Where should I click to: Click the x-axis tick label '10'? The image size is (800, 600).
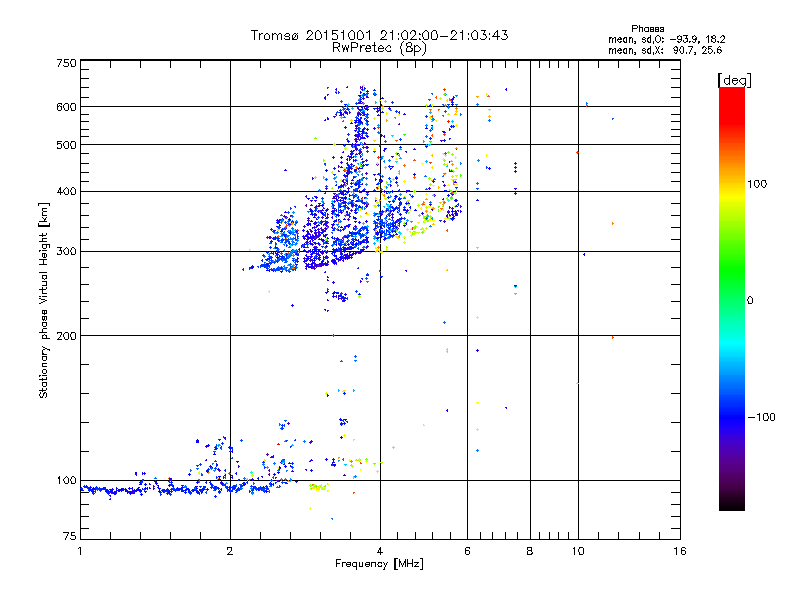click(578, 551)
